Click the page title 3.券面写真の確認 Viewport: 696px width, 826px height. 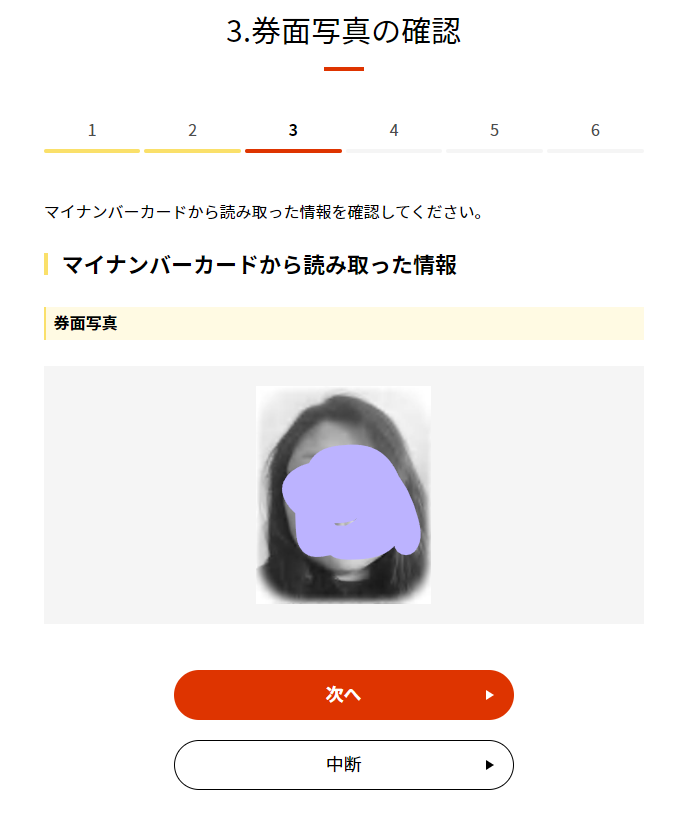pos(344,31)
